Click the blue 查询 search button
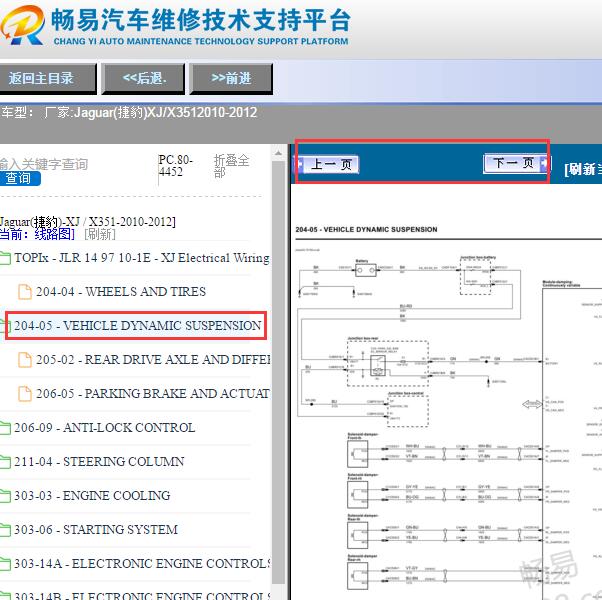Screen dimensions: 602x600 tap(19, 179)
